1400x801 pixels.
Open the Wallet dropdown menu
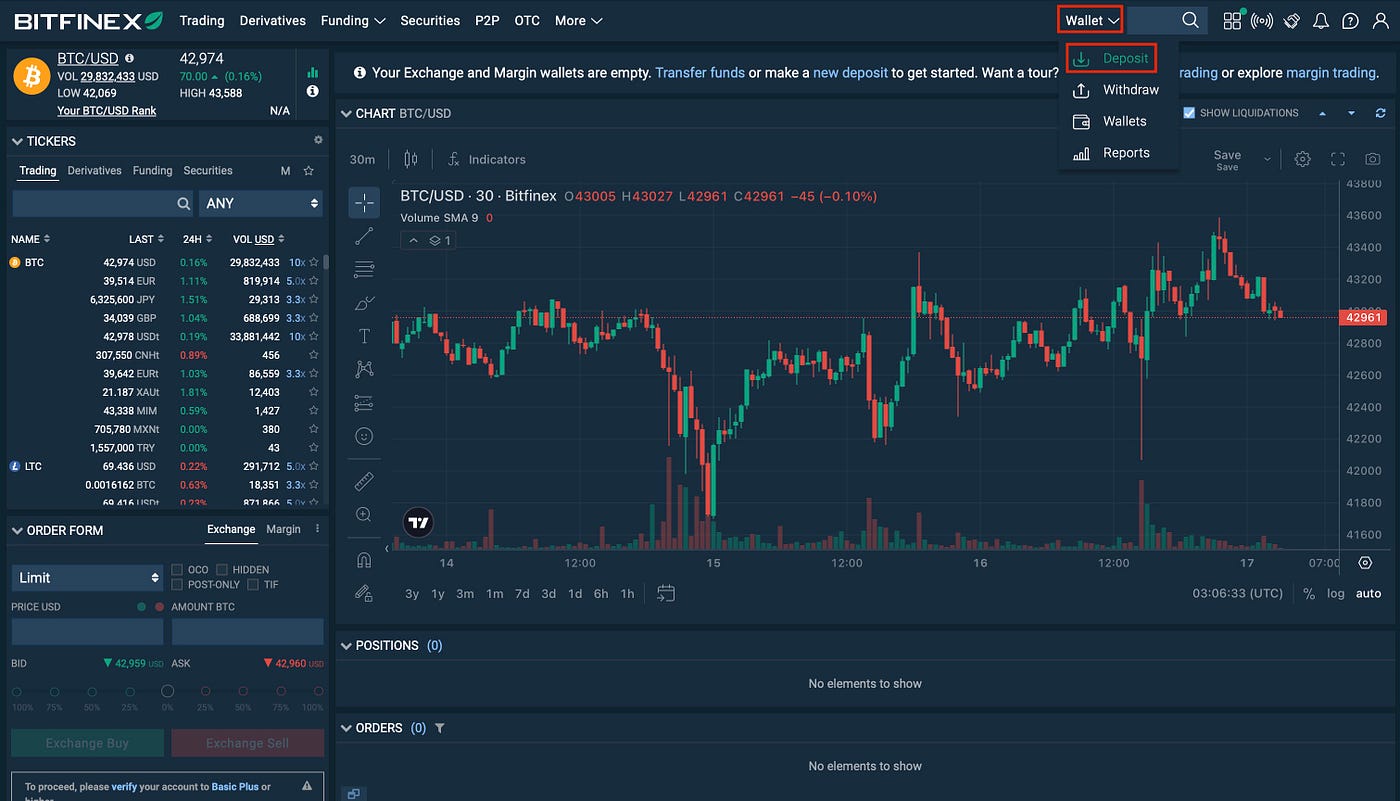point(1091,20)
